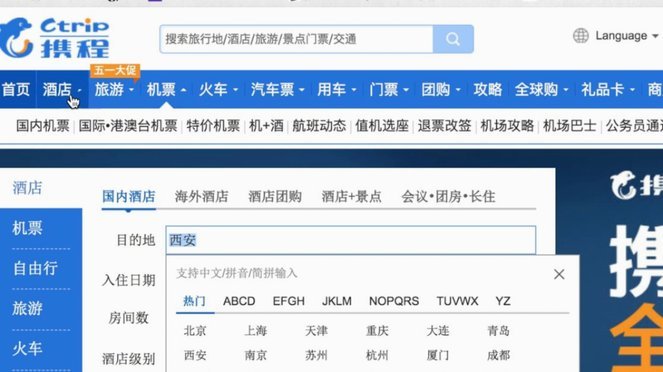Select NOPQRS city tab
Viewport: 663px width, 372px height.
[394, 301]
